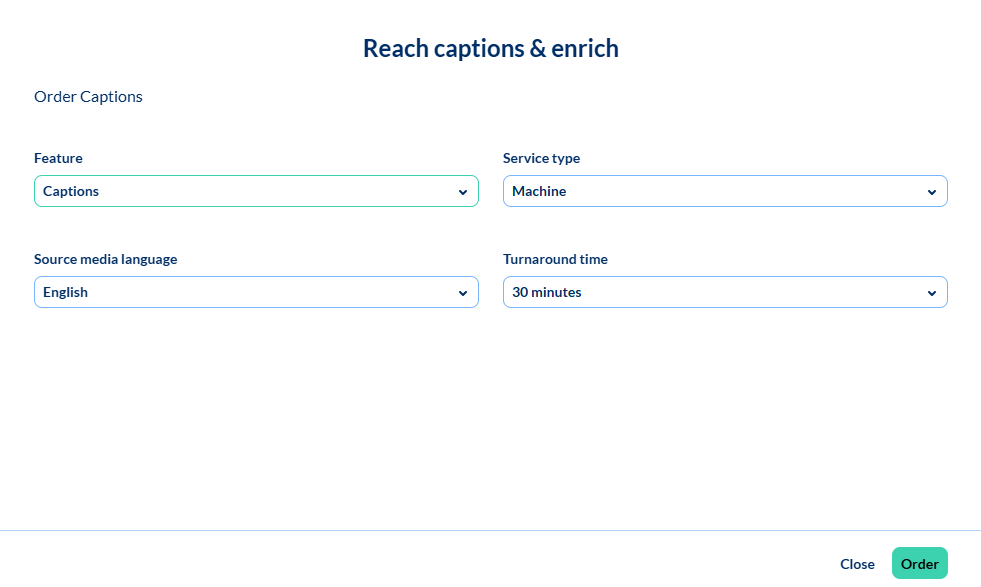This screenshot has width=981, height=587.
Task: Click the "Turnaround time" field label
Action: point(555,259)
